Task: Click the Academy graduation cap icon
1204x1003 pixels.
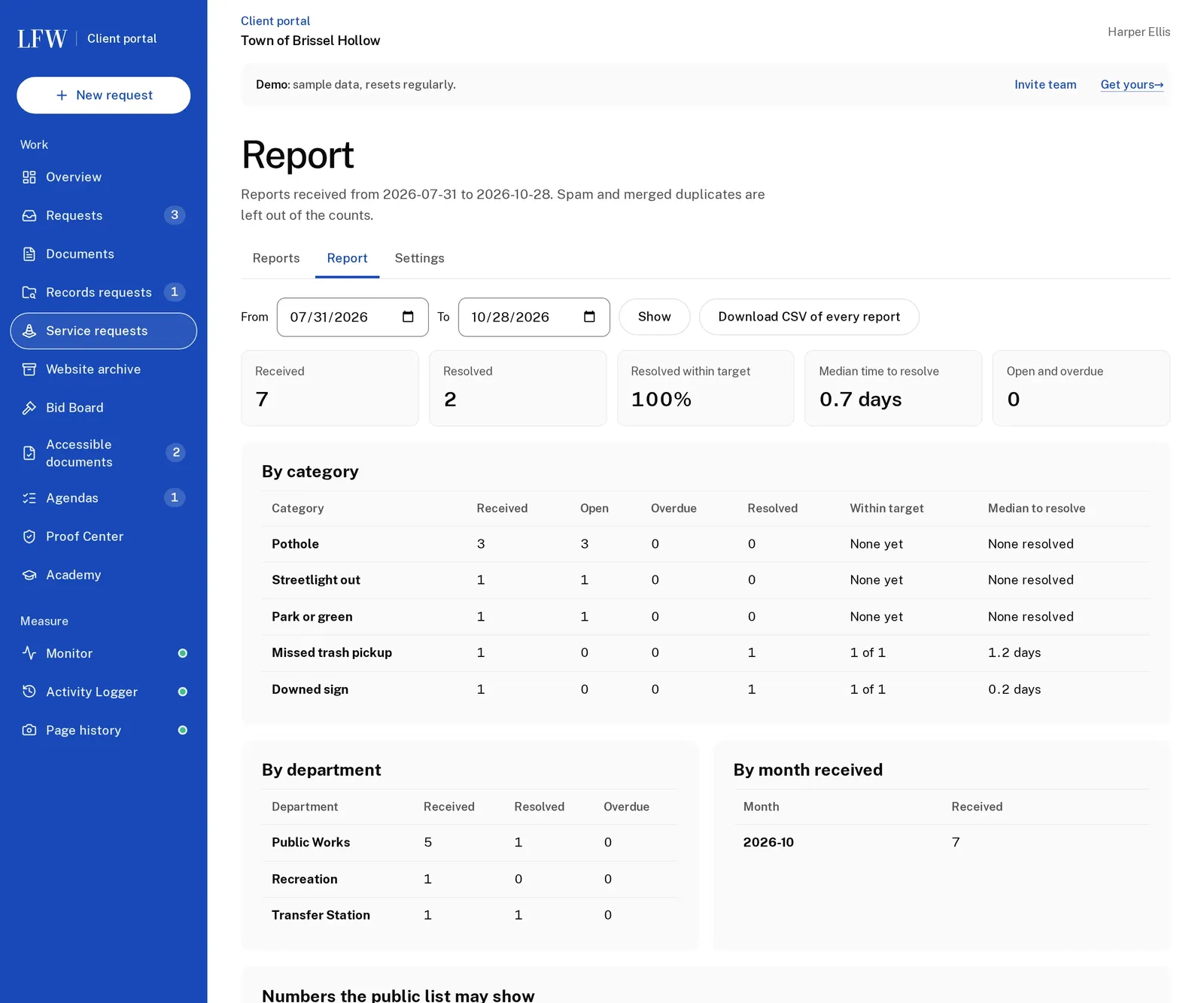Action: pos(29,574)
